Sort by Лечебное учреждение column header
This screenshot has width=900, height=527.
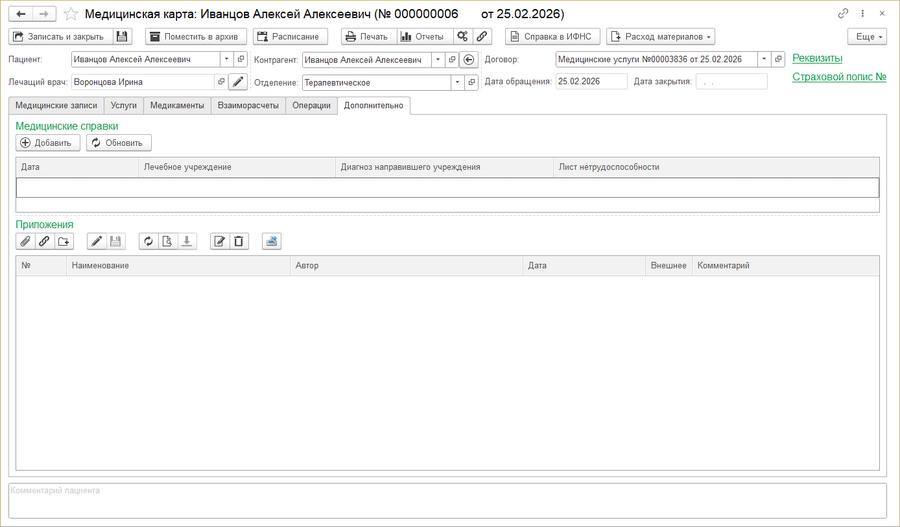(x=236, y=167)
